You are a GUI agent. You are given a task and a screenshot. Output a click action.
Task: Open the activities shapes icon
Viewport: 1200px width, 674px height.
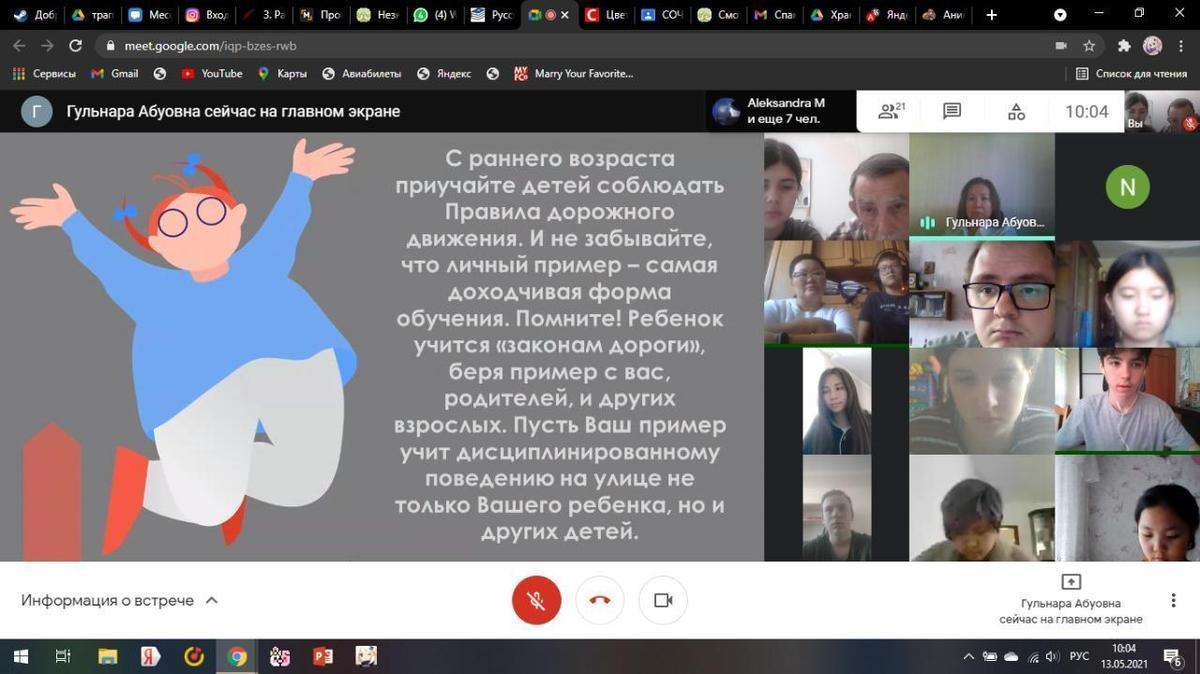click(x=1016, y=112)
